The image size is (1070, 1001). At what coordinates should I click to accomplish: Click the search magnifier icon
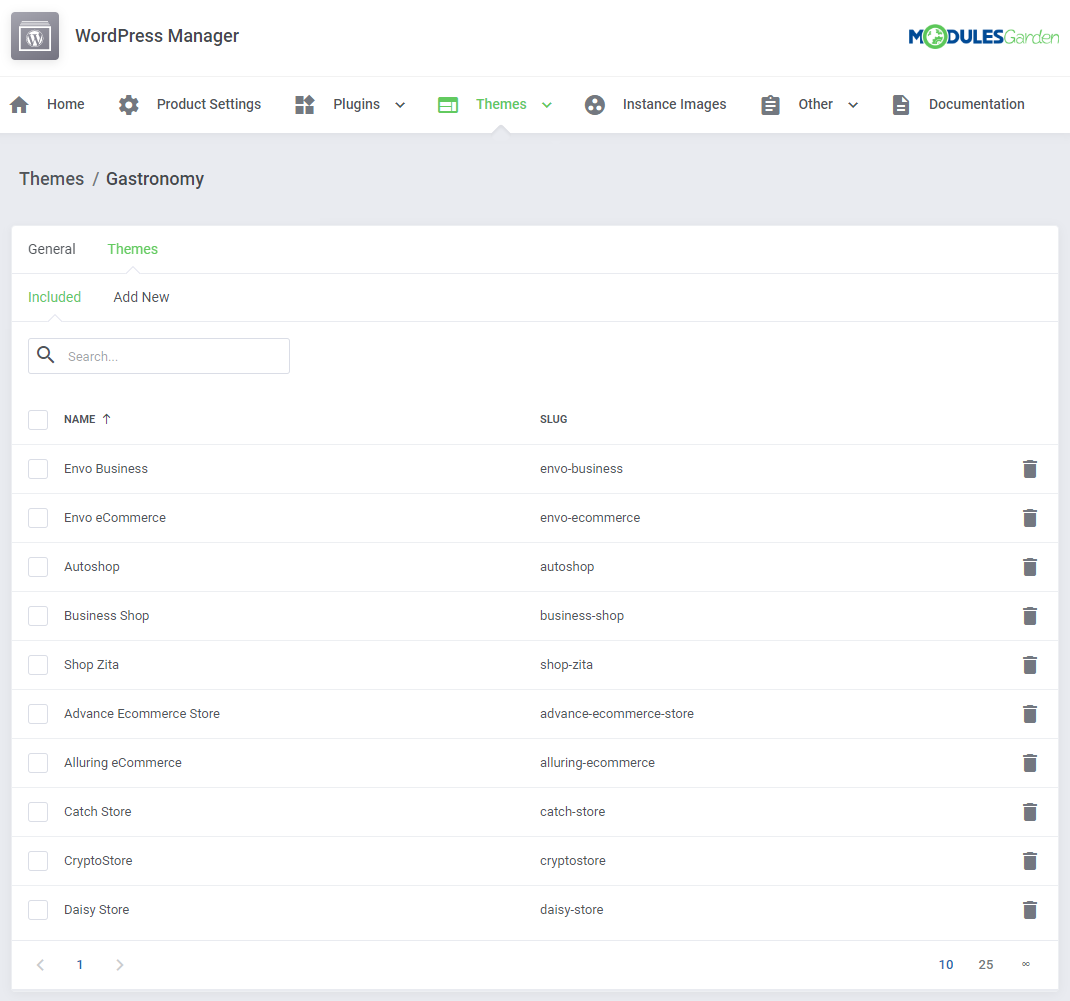pyautogui.click(x=46, y=355)
